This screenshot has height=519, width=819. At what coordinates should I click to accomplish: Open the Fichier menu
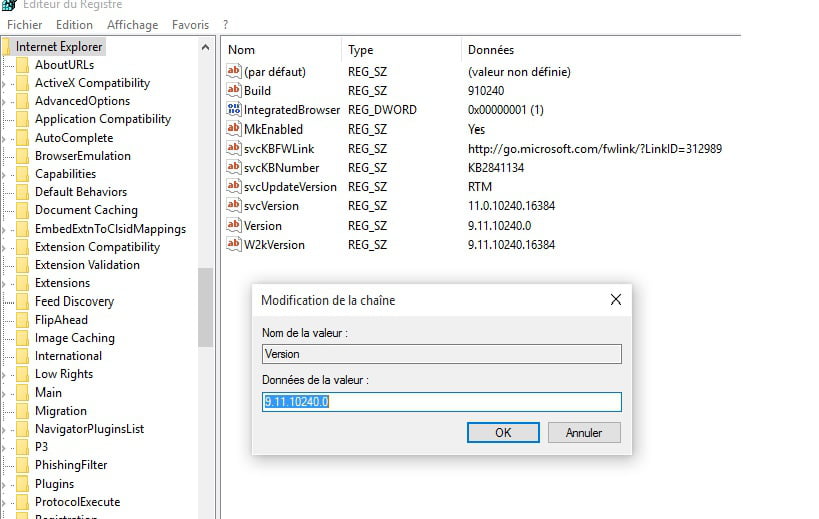25,25
